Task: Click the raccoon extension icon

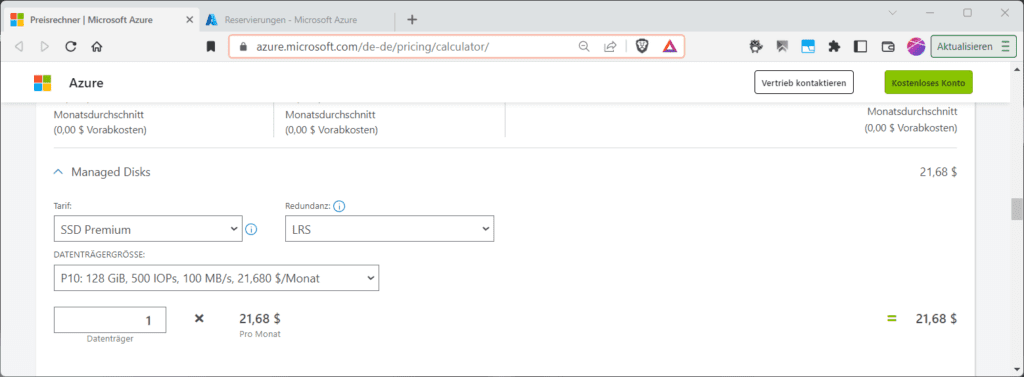Action: click(757, 46)
